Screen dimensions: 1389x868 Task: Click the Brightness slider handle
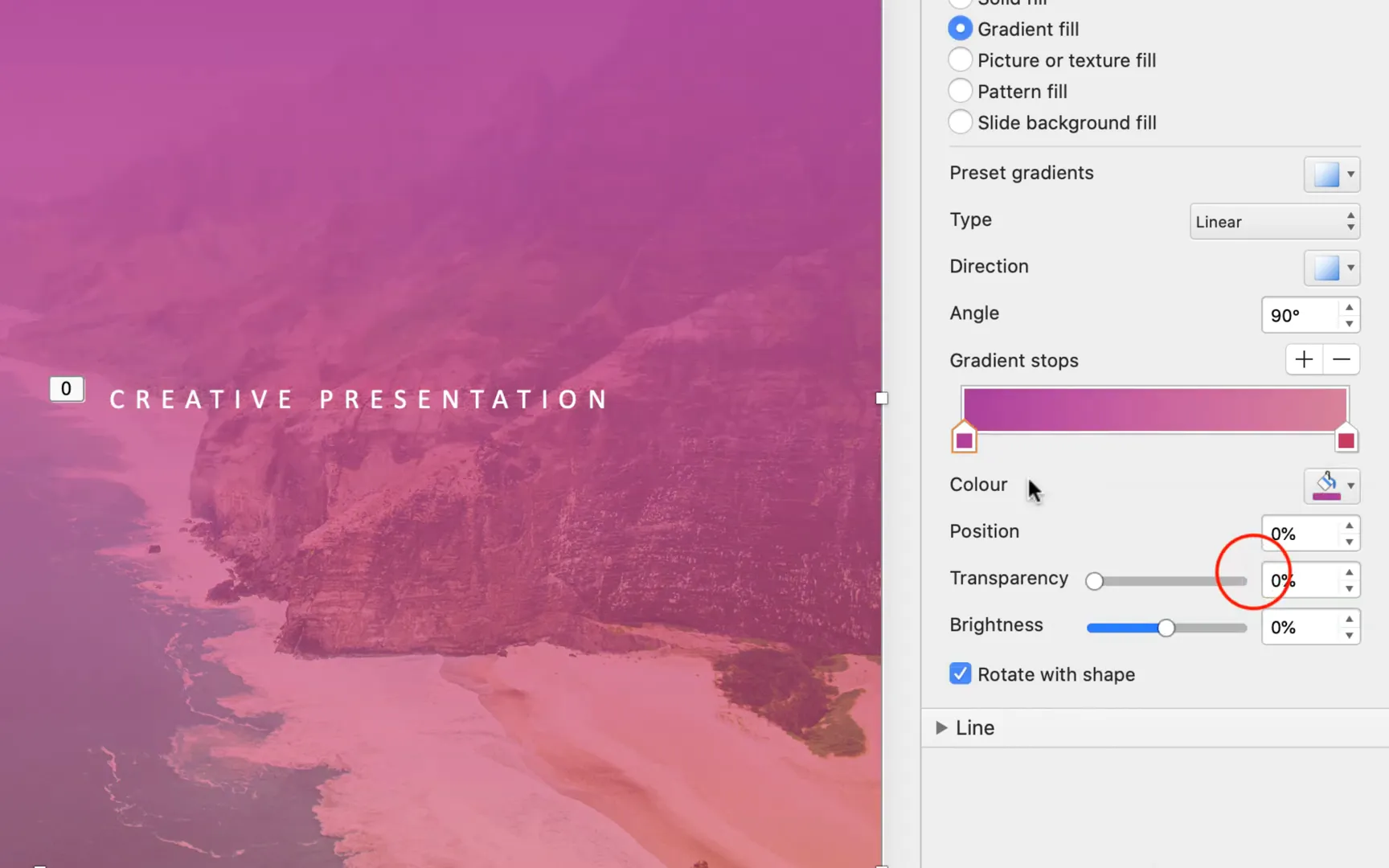[1166, 628]
